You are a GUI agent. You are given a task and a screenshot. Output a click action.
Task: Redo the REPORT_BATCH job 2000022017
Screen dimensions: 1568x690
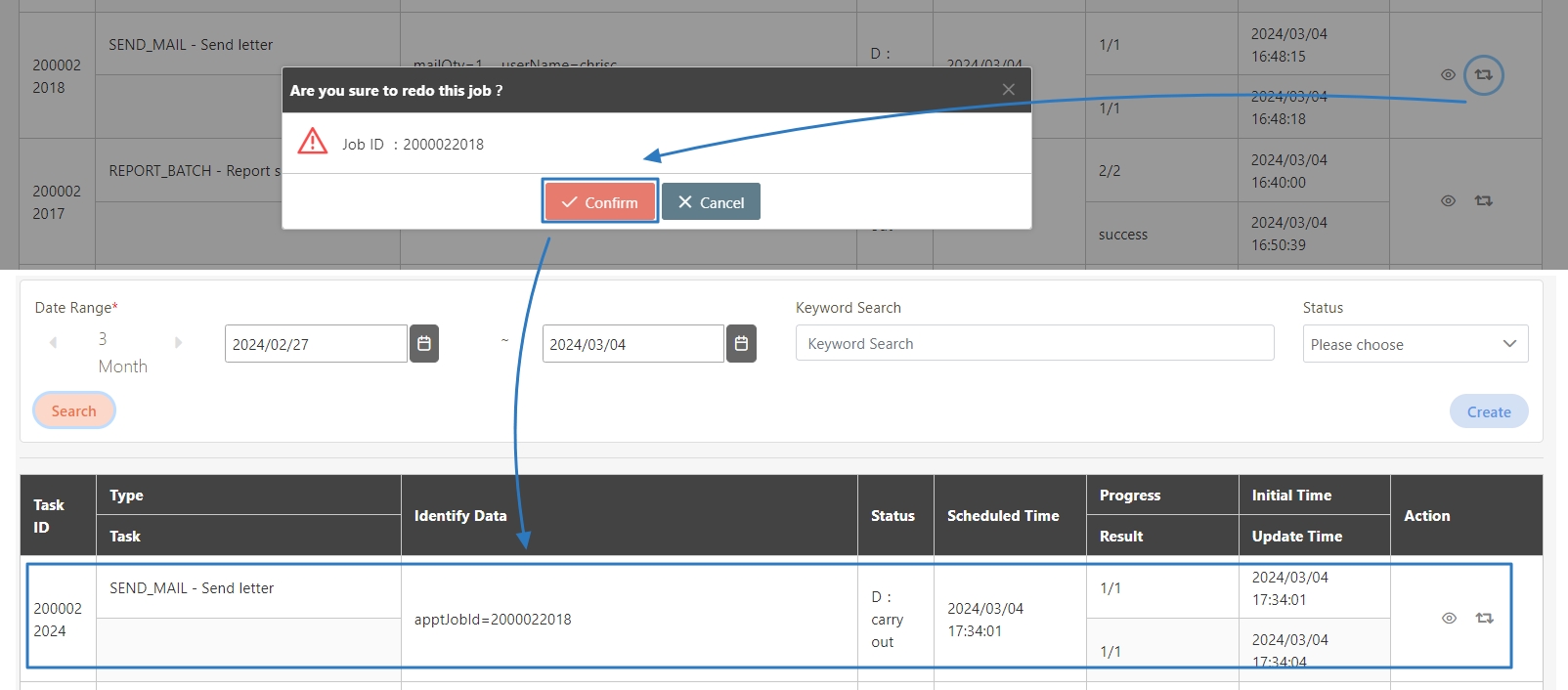[x=1483, y=201]
